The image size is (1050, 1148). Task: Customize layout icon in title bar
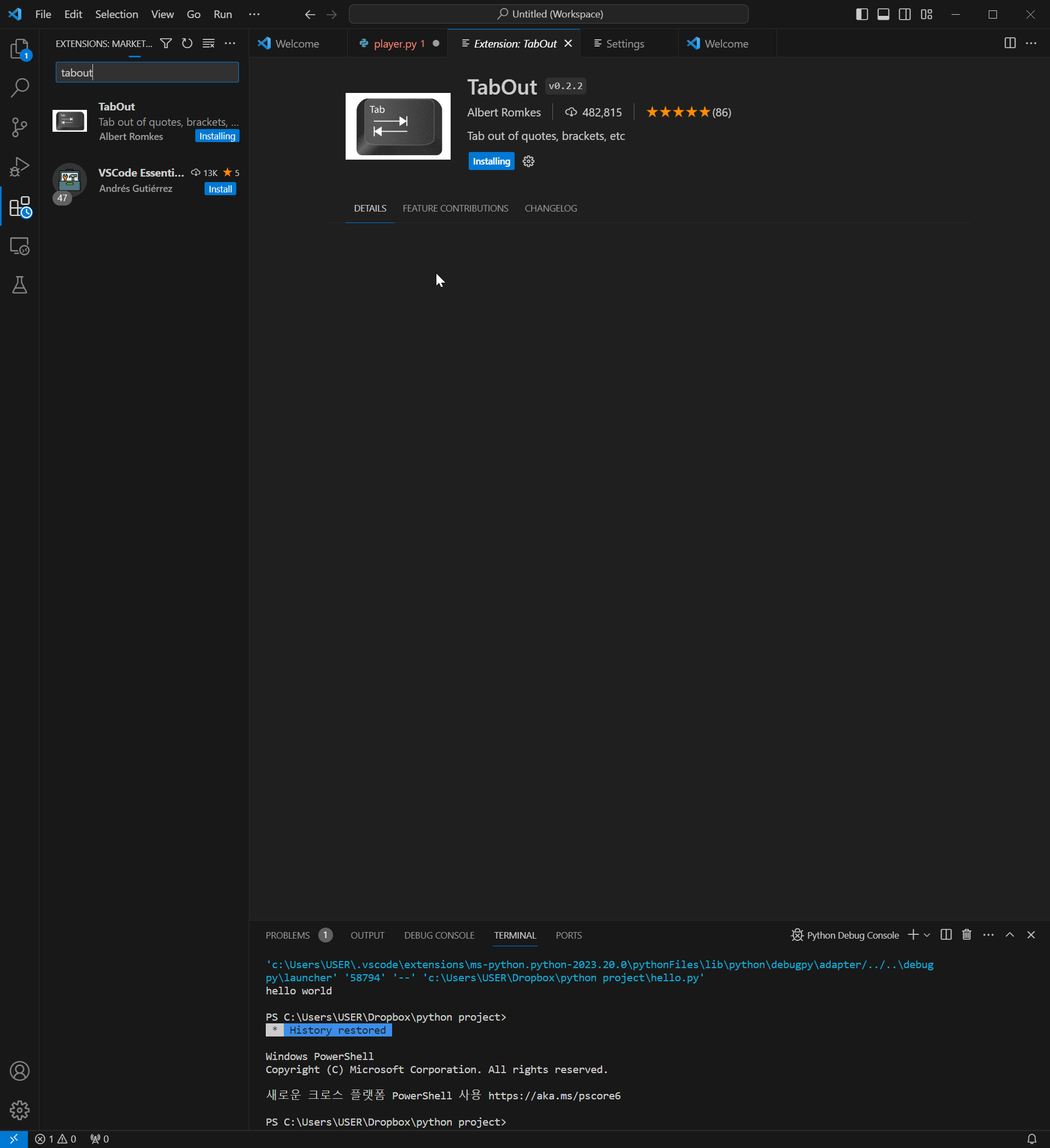926,14
